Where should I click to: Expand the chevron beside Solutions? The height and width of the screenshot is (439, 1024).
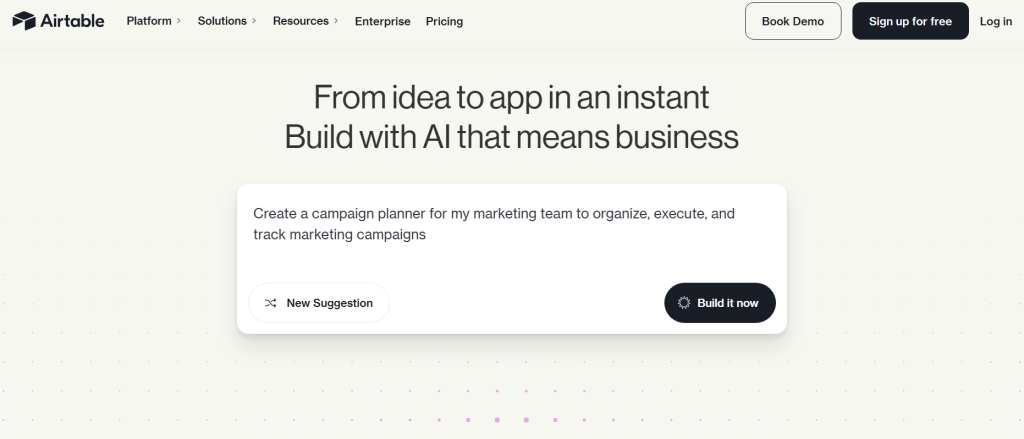click(x=254, y=21)
